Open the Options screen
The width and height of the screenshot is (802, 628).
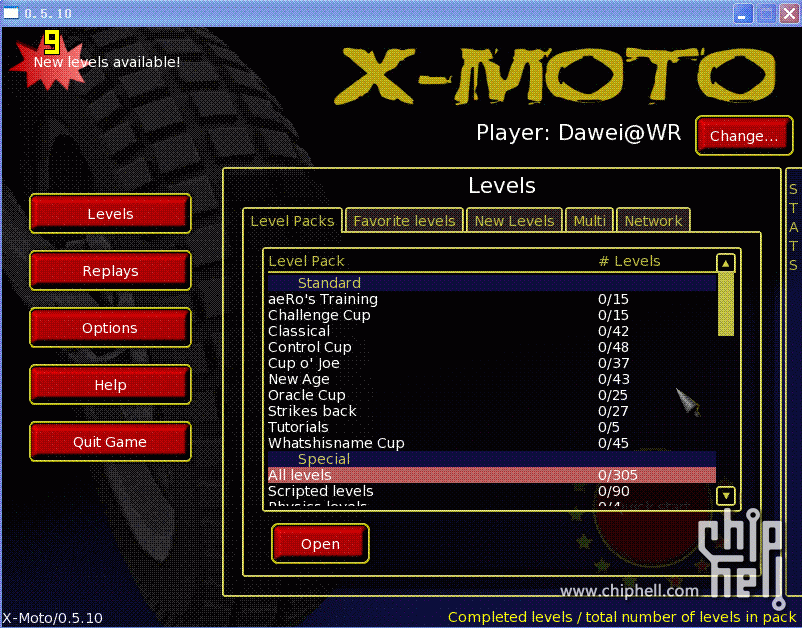click(x=110, y=328)
